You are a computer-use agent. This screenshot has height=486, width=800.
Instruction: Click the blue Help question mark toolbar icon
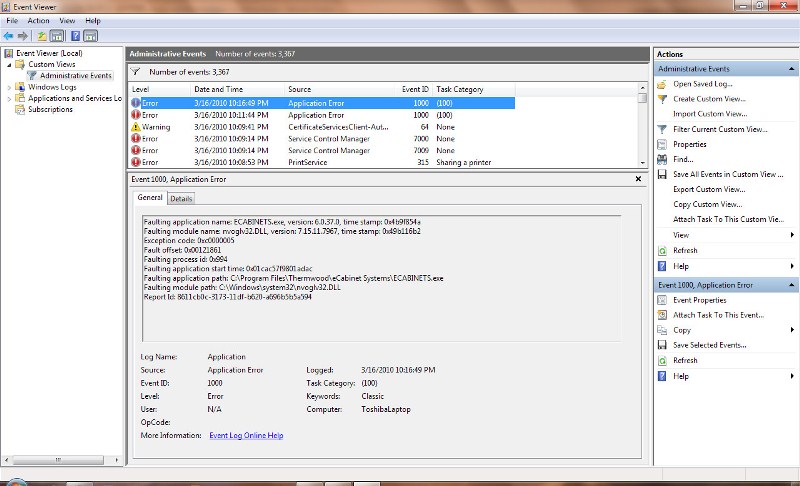[x=75, y=36]
